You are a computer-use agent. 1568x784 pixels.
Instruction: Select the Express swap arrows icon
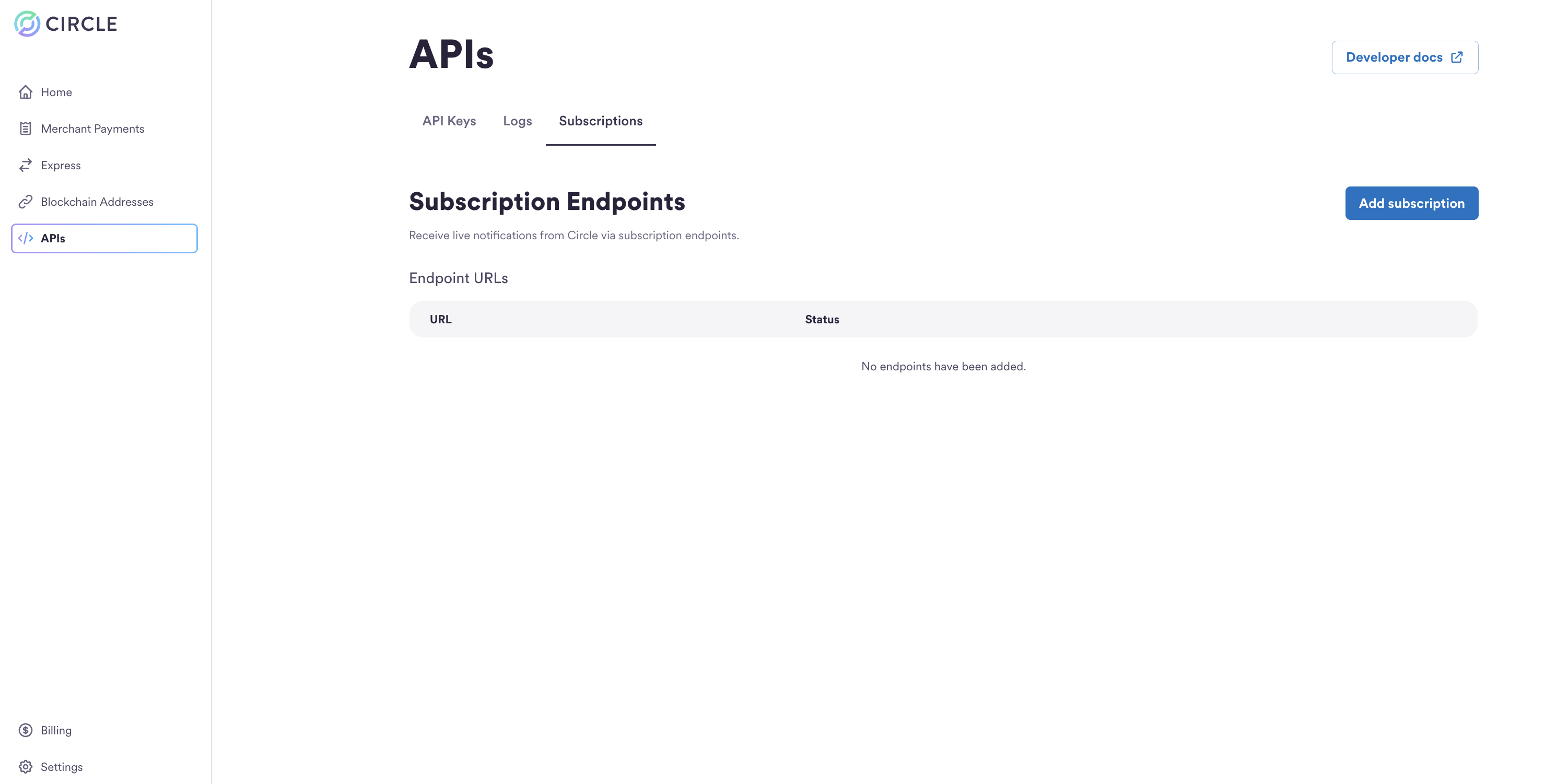click(26, 165)
